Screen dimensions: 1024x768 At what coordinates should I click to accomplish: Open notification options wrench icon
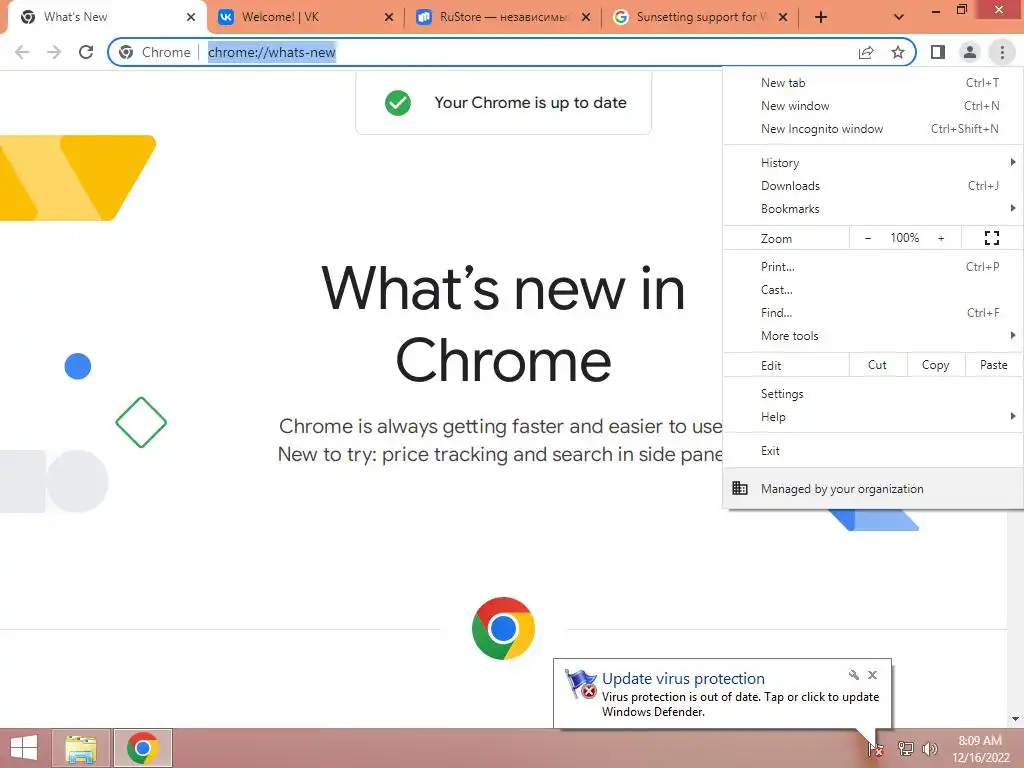(x=854, y=675)
